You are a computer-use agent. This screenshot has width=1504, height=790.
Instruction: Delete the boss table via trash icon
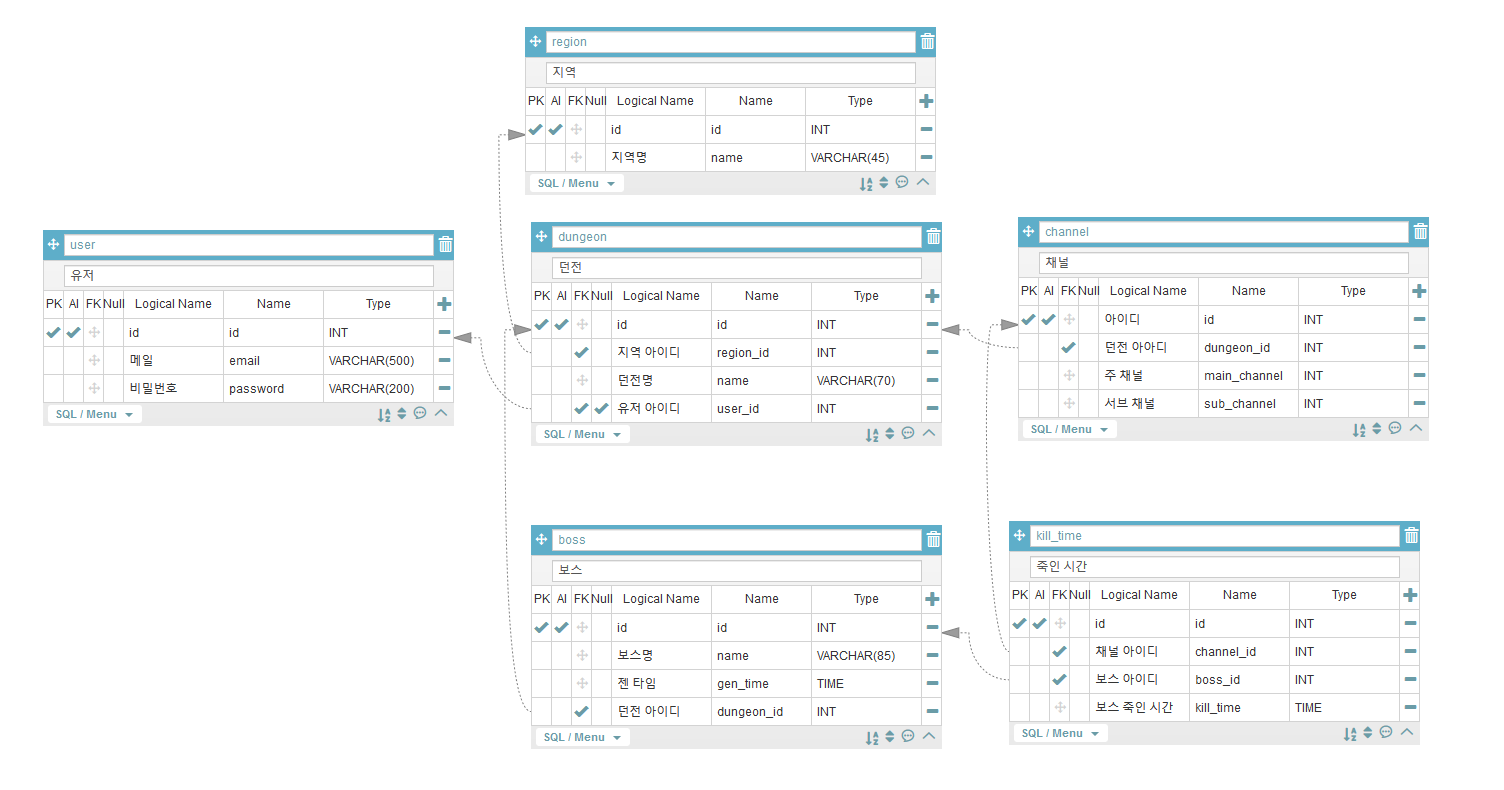click(933, 540)
